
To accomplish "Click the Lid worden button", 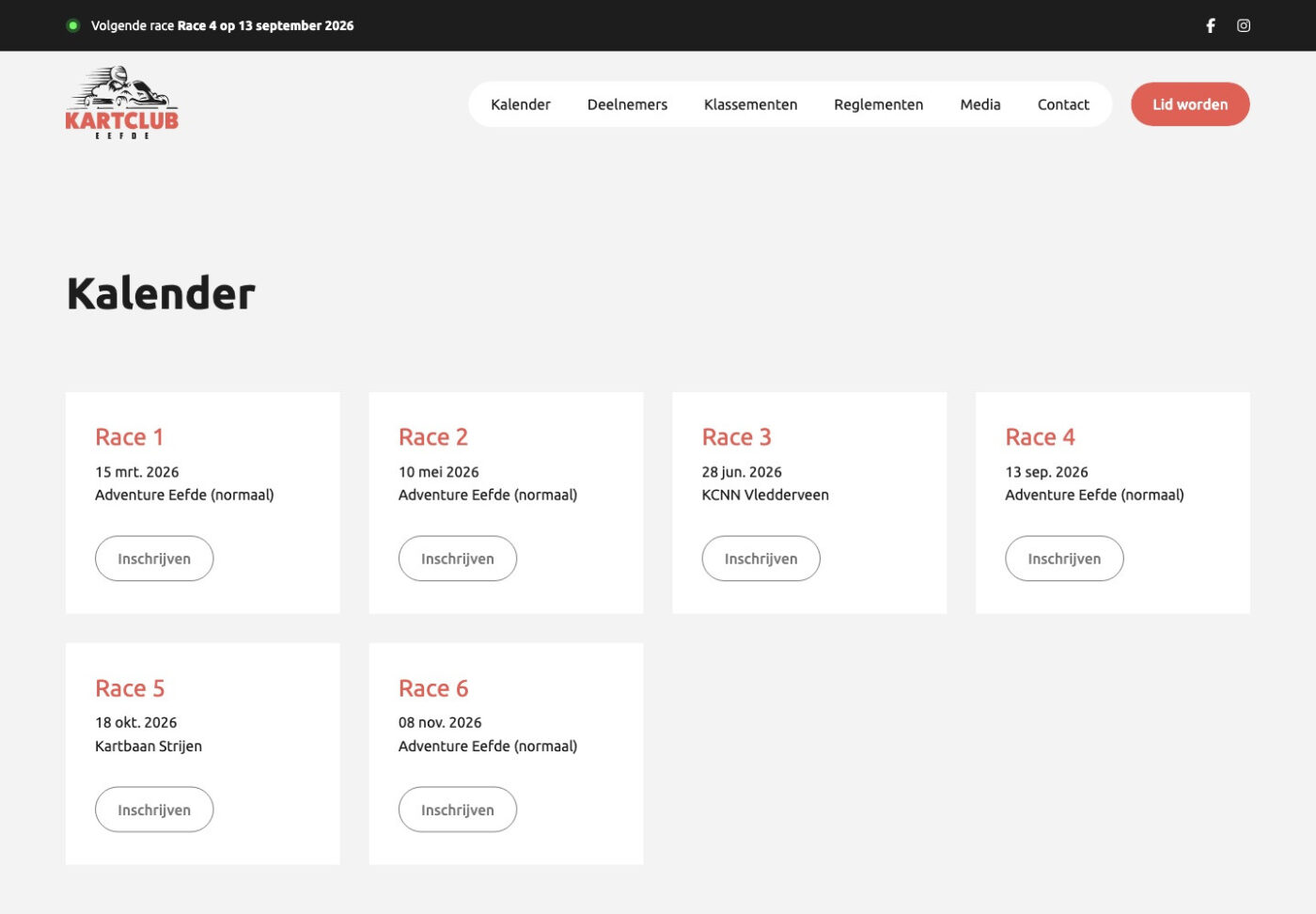I will point(1190,104).
